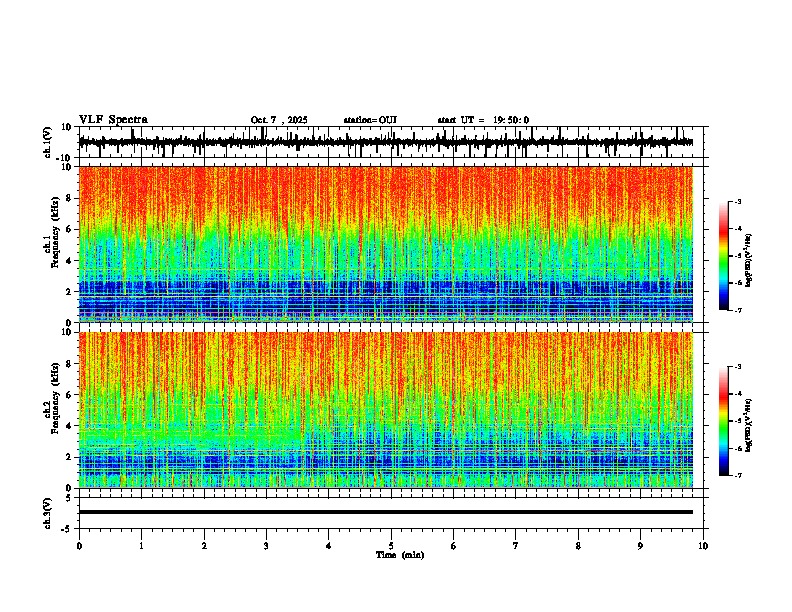
Task: Click the ch.2 spectrogram plot
Action: point(385,410)
